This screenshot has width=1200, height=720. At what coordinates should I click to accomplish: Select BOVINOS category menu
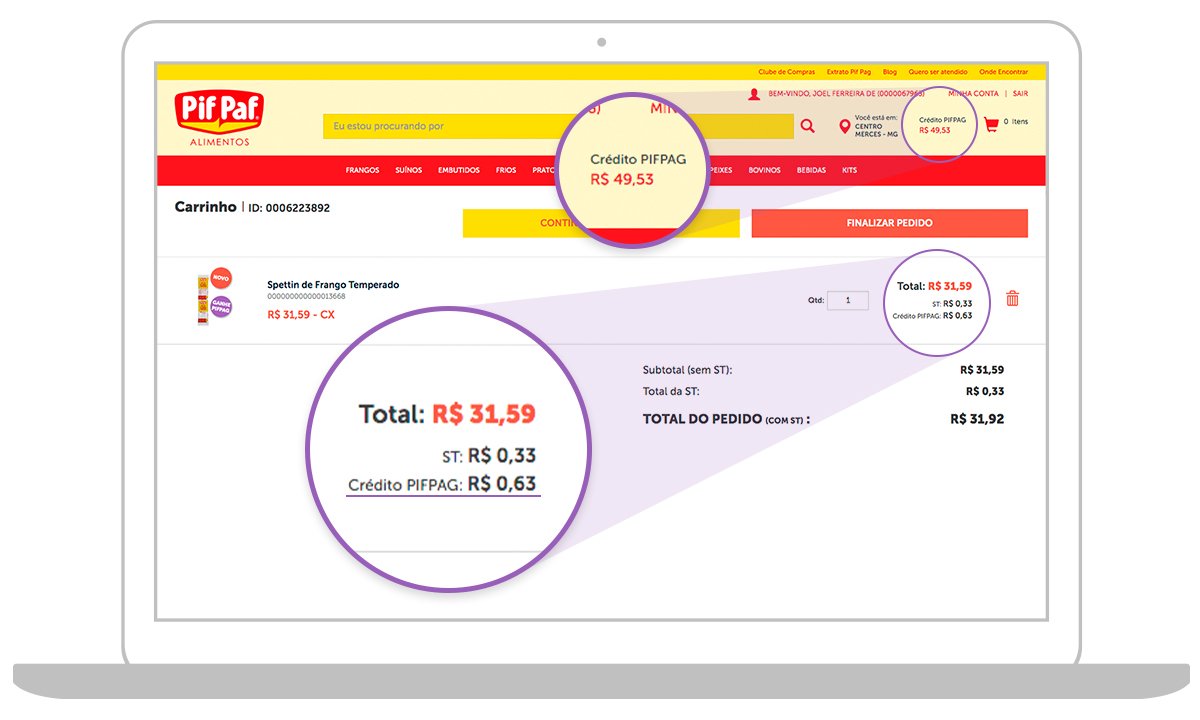765,171
